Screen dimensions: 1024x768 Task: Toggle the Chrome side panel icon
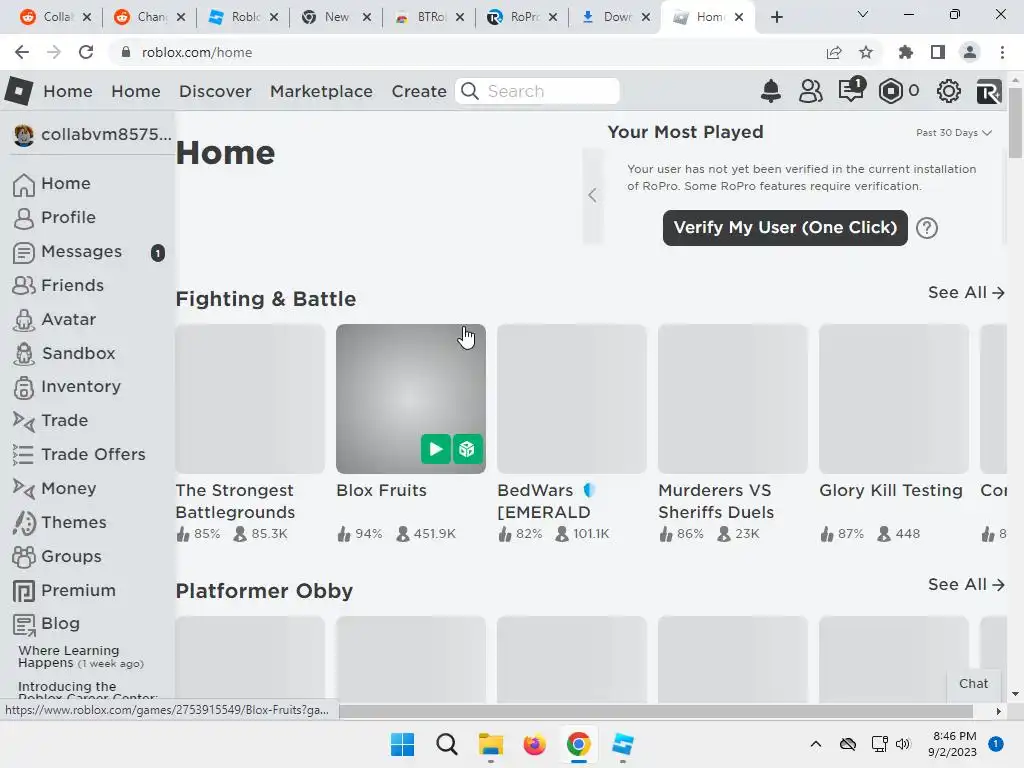[x=938, y=52]
